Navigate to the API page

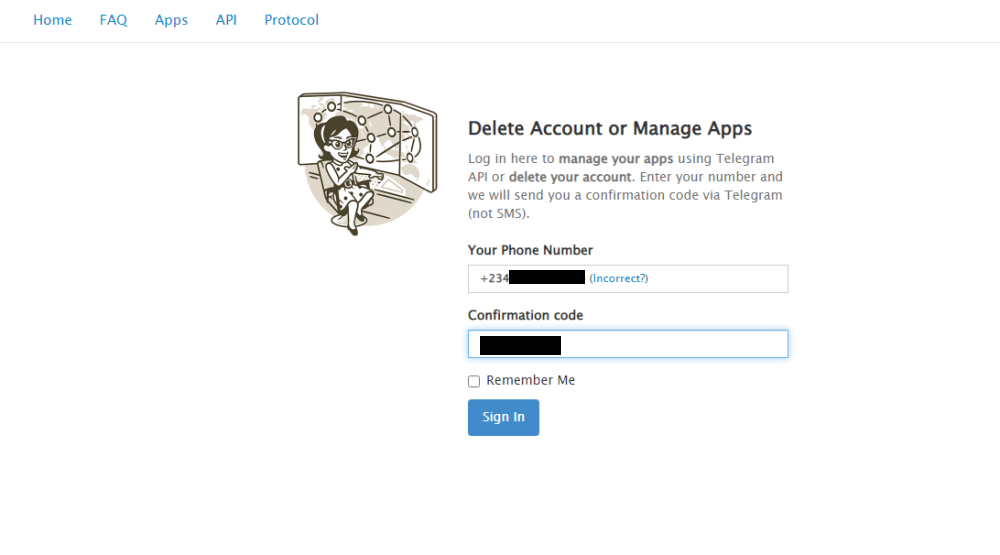(226, 20)
